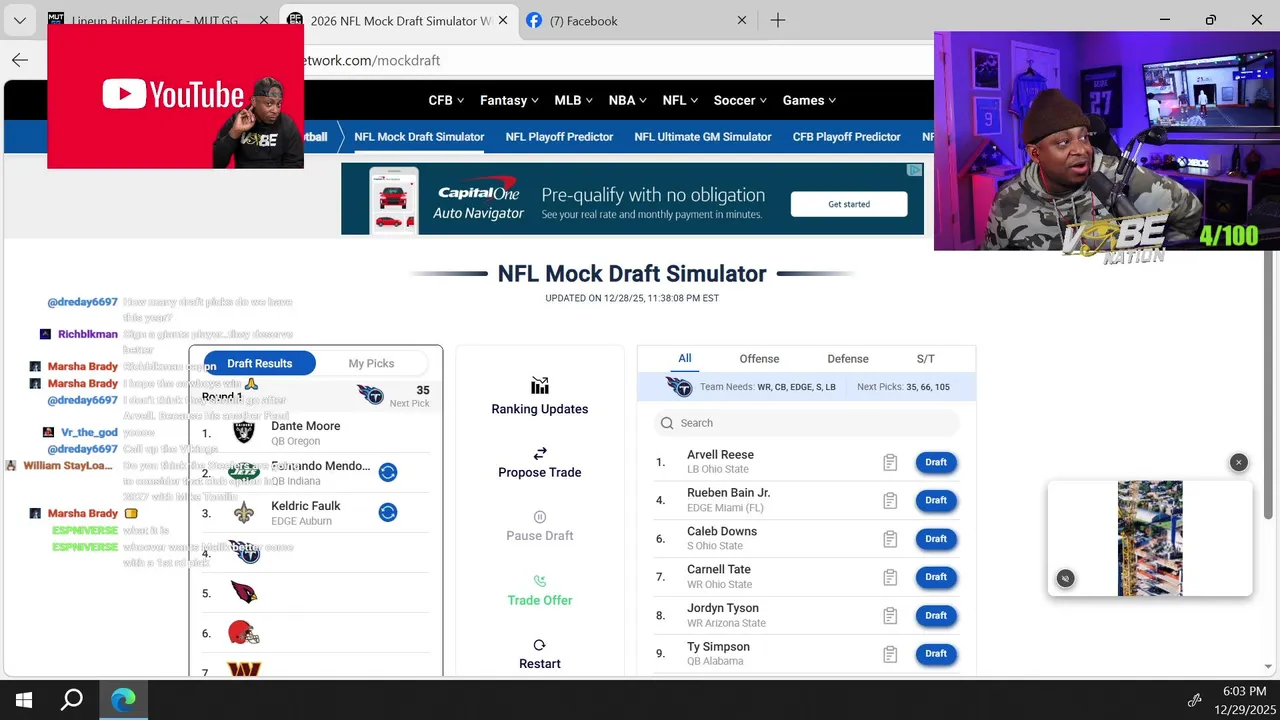Click the Saints logo at pick 3

click(244, 513)
